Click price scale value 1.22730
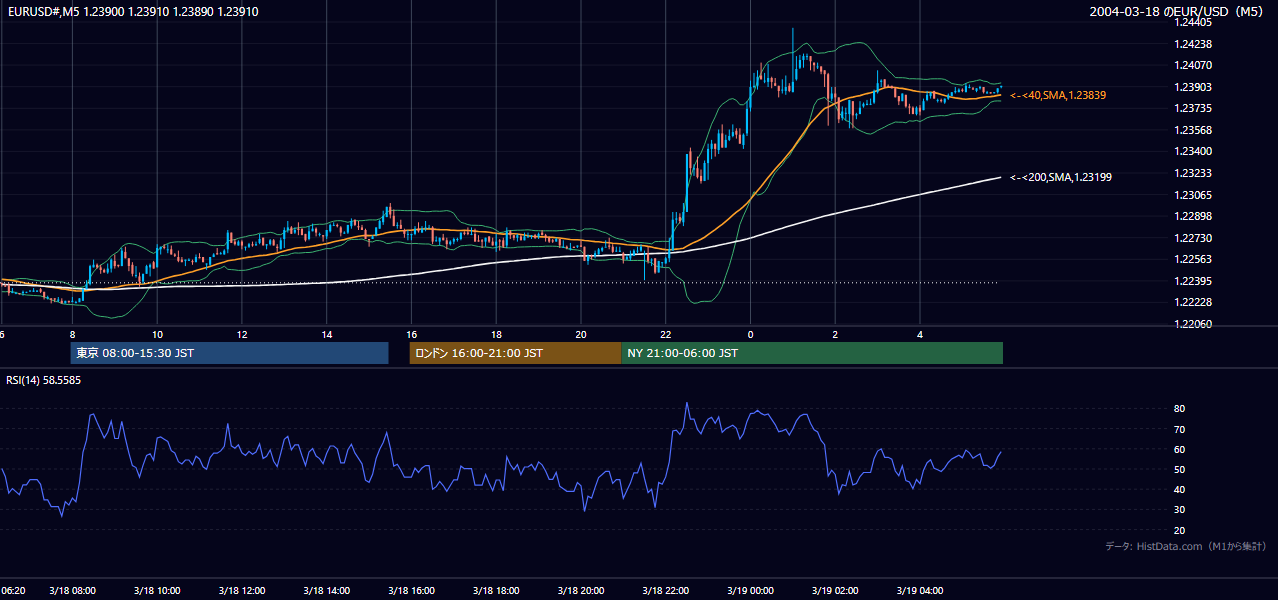 pos(1193,238)
